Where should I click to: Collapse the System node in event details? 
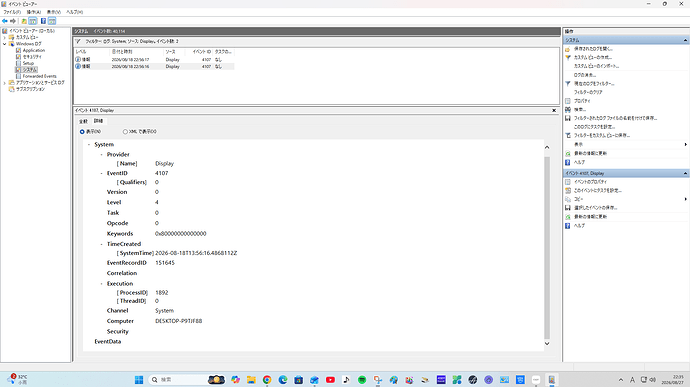tap(89, 144)
